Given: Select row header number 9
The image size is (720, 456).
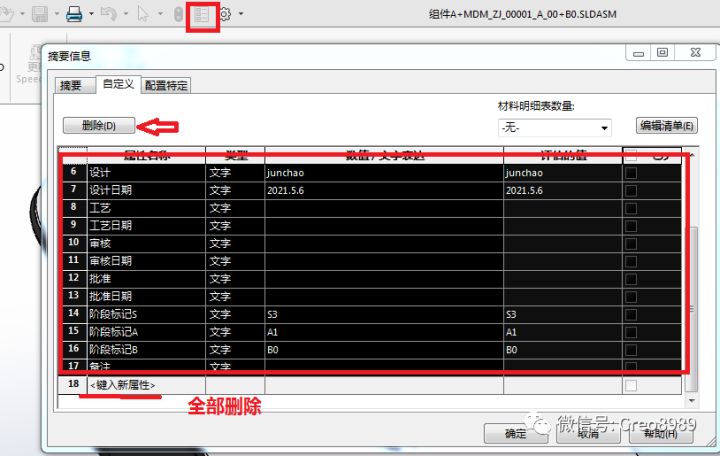Looking at the screenshot, I should point(73,225).
